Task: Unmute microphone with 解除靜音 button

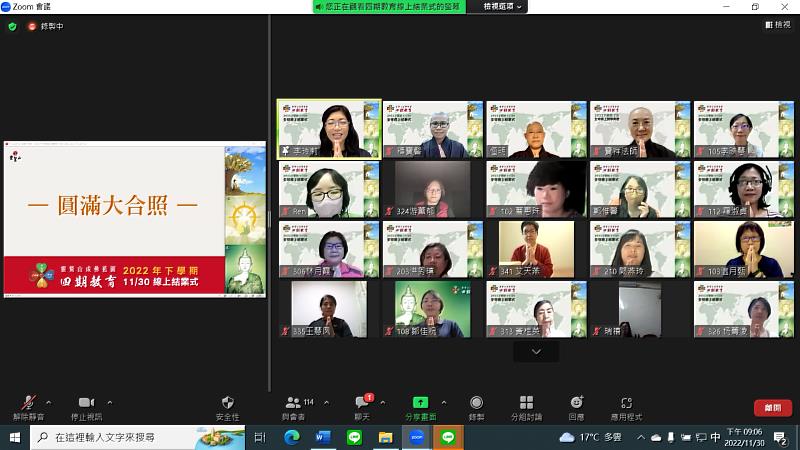Action: pyautogui.click(x=26, y=402)
